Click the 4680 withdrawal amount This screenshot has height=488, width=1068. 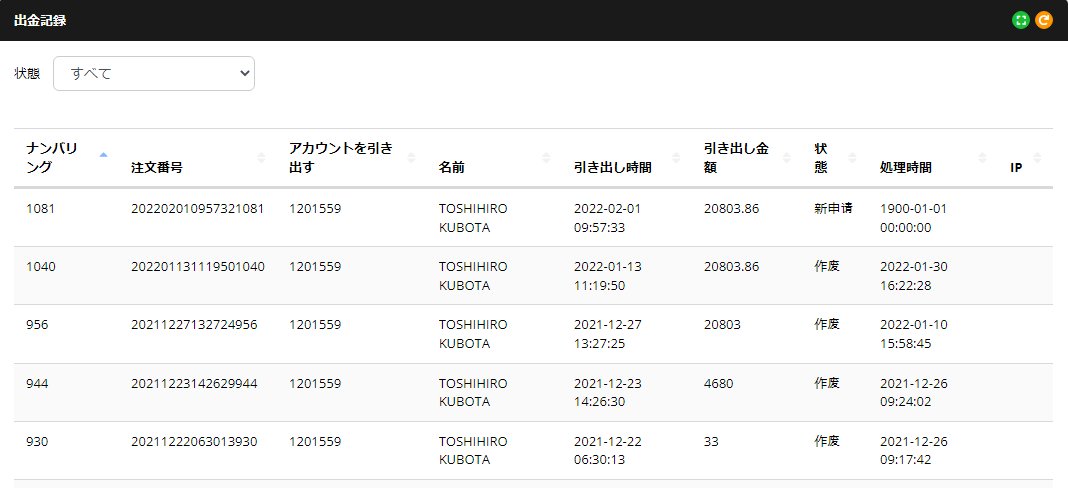point(718,382)
